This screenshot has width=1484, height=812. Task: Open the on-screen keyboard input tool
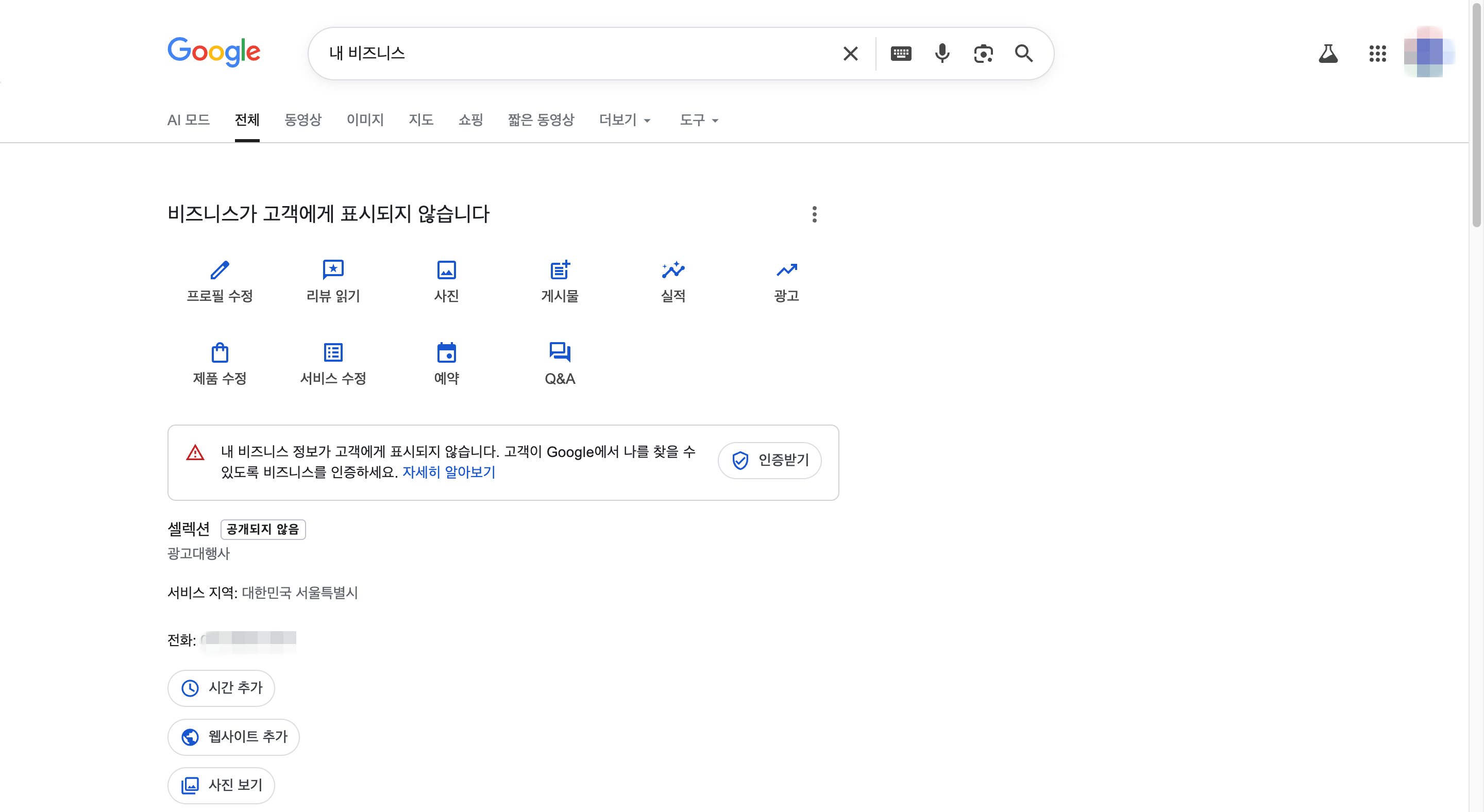click(900, 54)
